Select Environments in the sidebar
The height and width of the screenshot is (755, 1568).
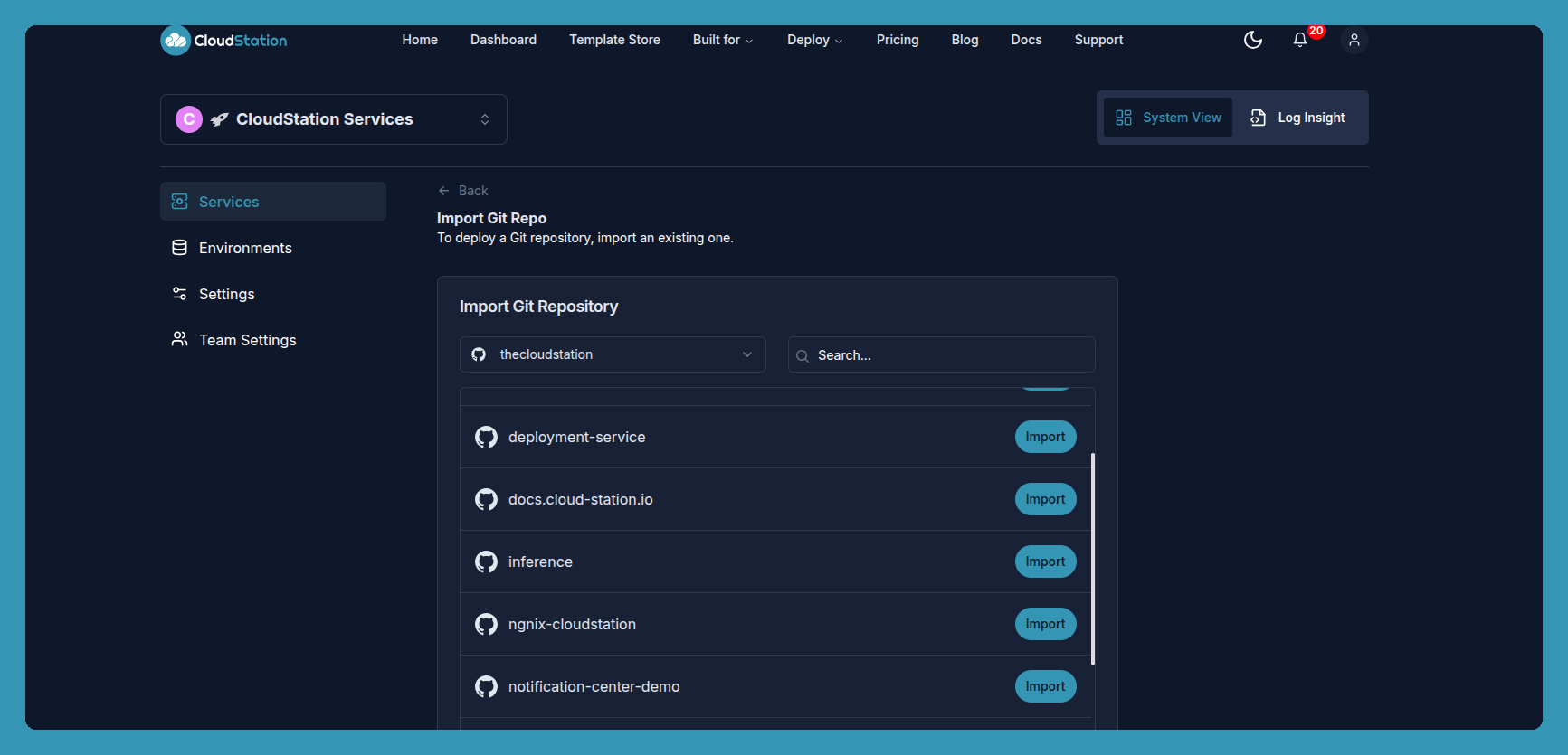point(273,248)
